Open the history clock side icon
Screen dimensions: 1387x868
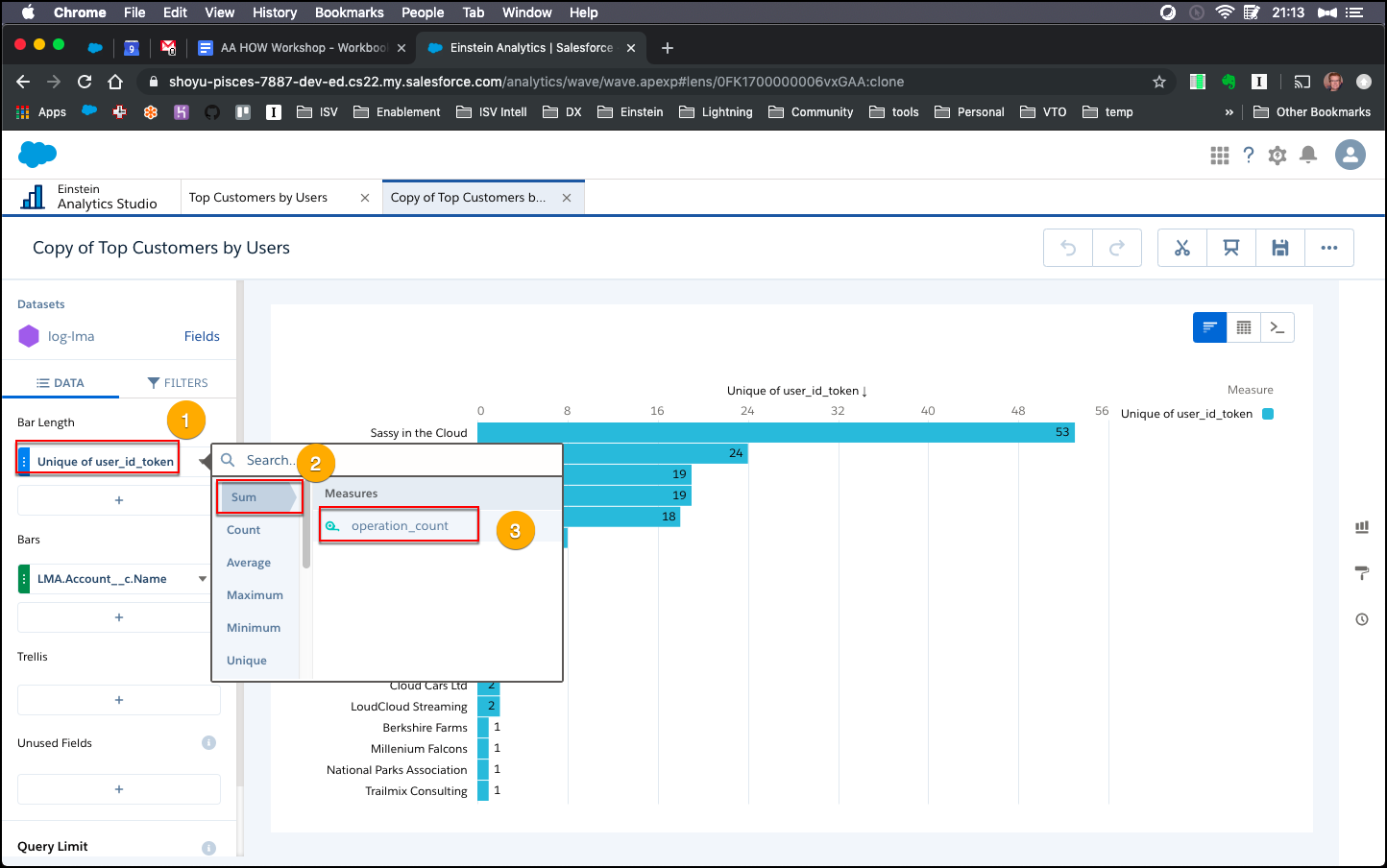click(1362, 619)
